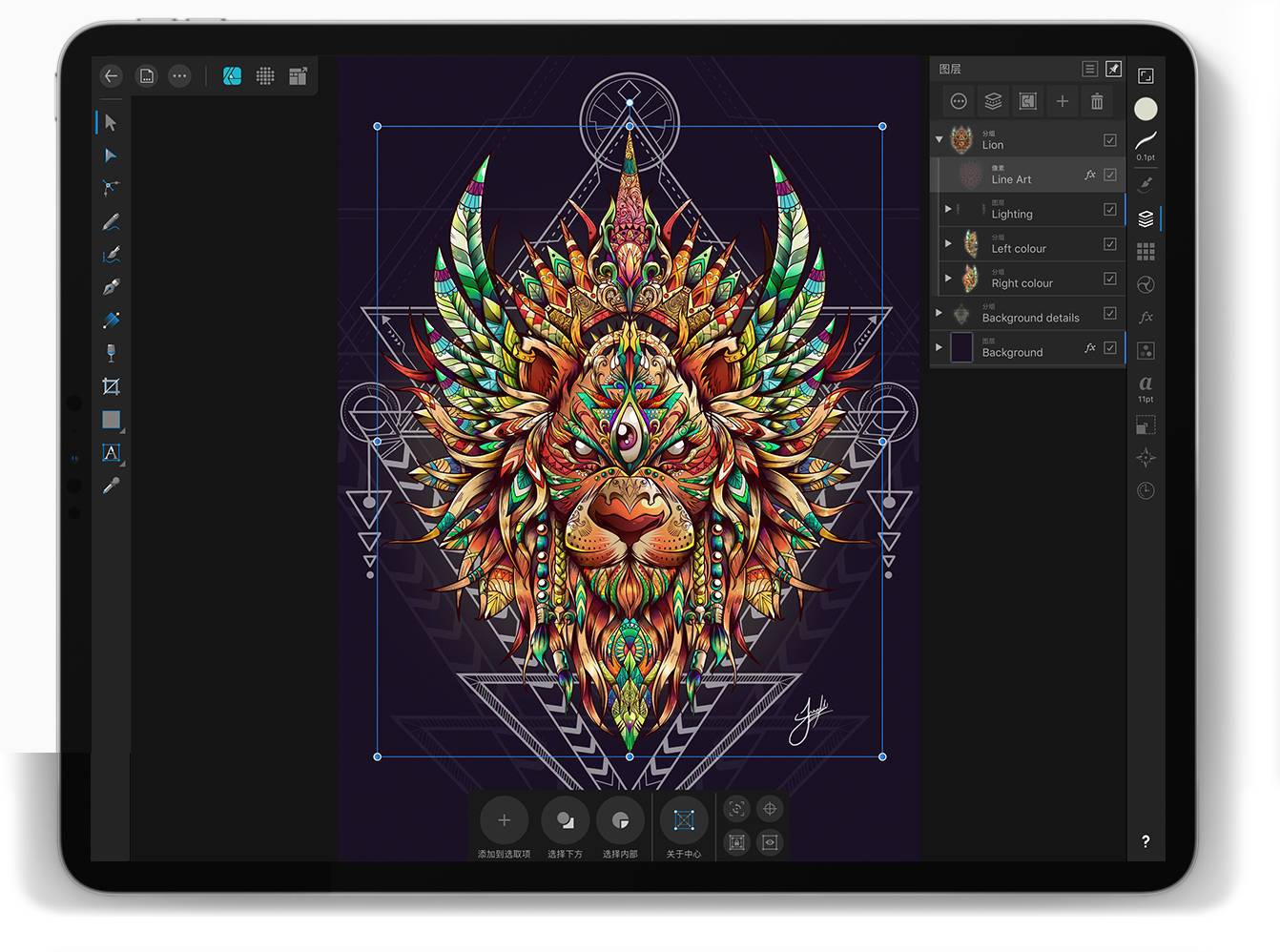The height and width of the screenshot is (952, 1280).
Task: Uncheck the Left colour layer visibility
Action: point(1110,244)
